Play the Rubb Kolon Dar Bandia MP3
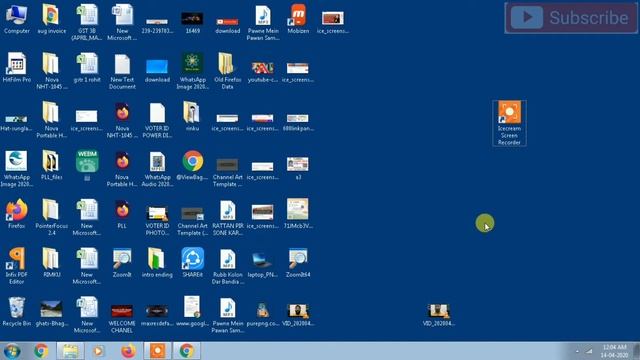This screenshot has height=360, width=640. pyautogui.click(x=227, y=266)
